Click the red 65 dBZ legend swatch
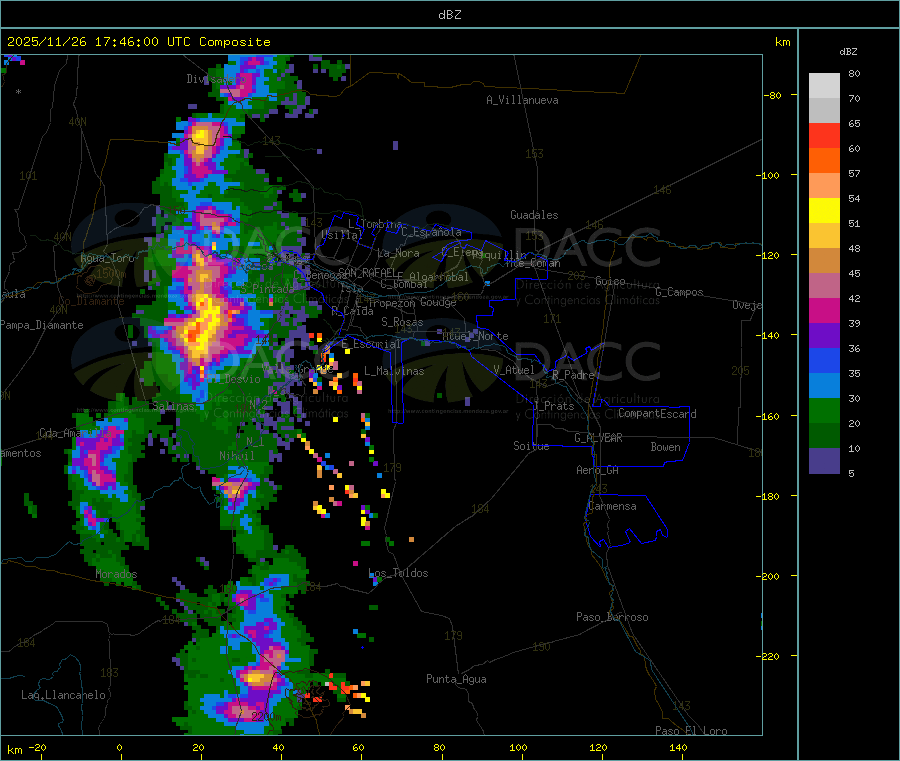Viewport: 900px width, 761px height. (x=824, y=135)
